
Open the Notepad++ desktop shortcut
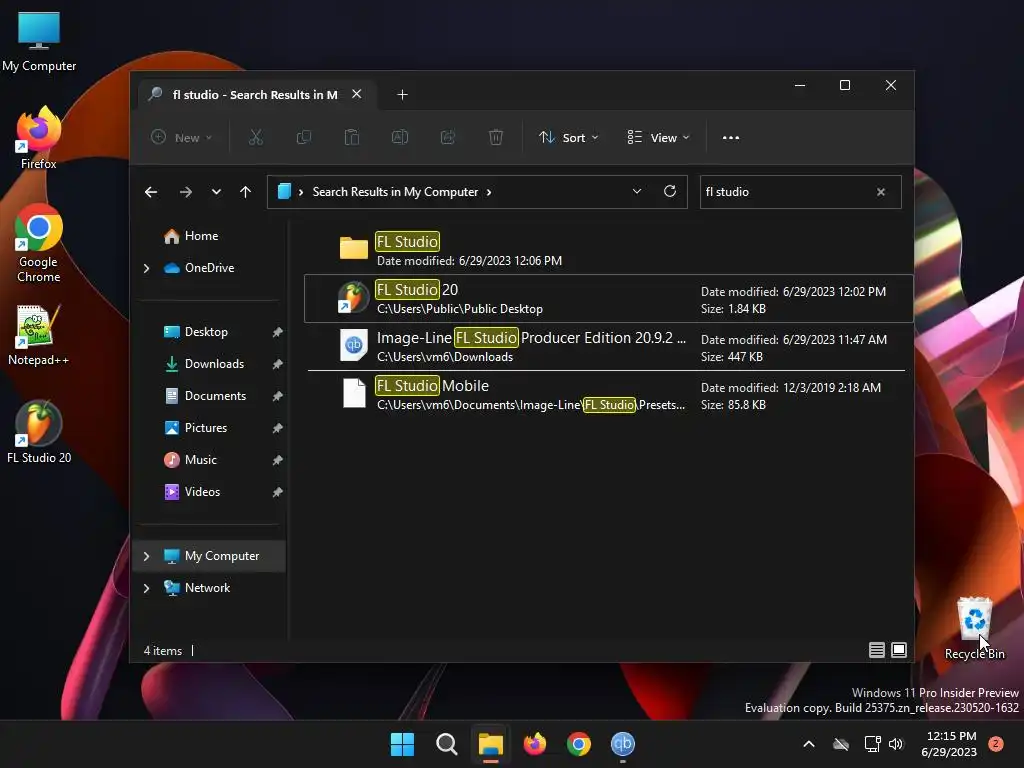[39, 334]
